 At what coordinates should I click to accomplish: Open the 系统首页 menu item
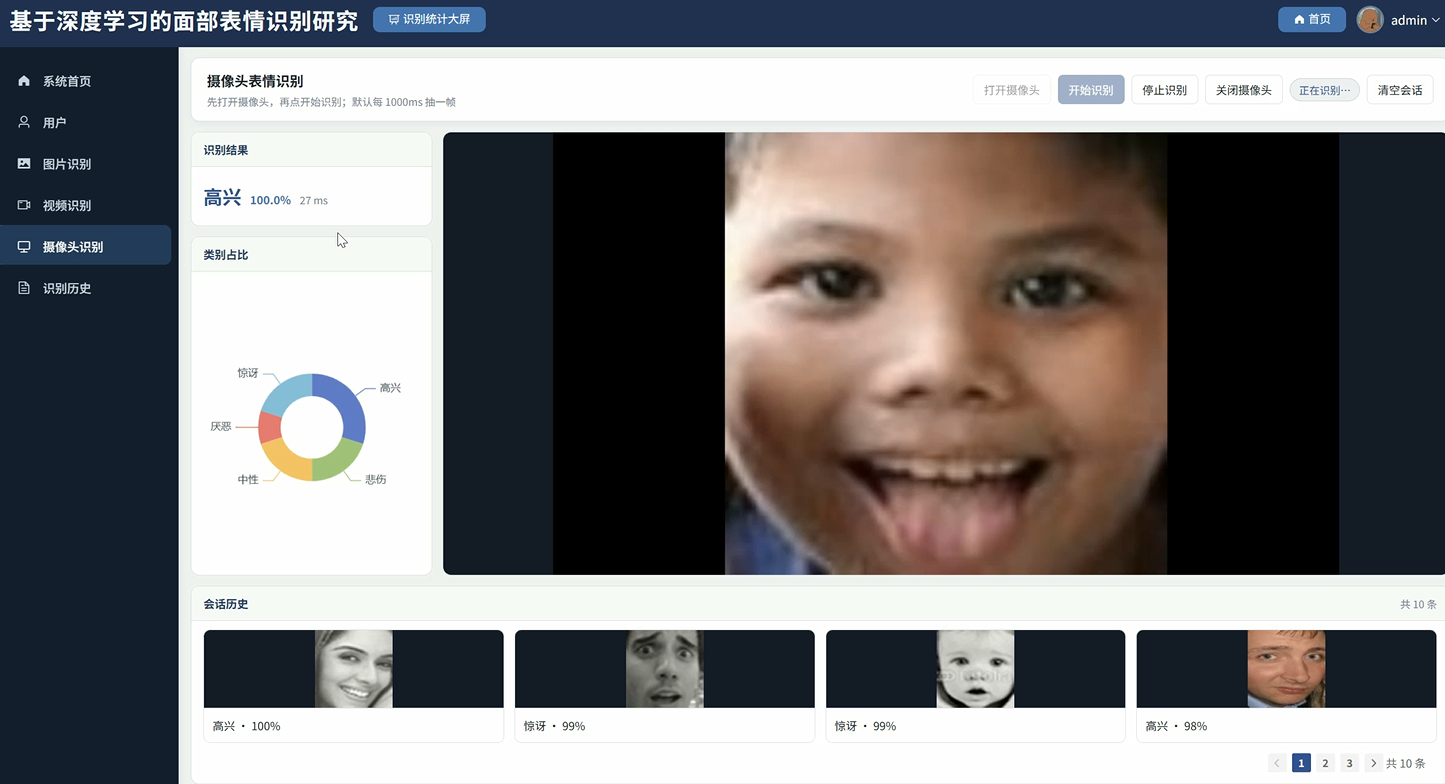point(86,81)
